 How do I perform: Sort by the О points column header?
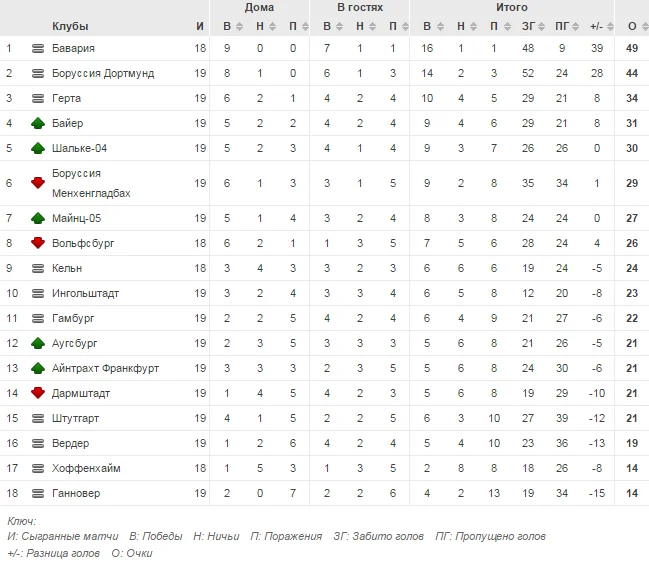(632, 26)
